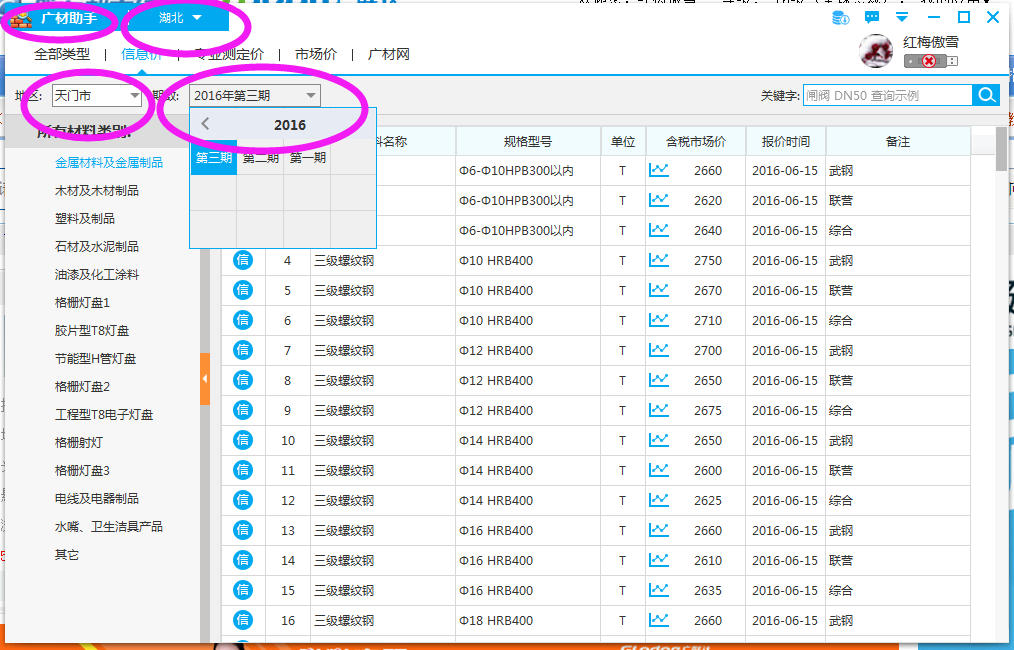Click the 信 icon in row 7
This screenshot has height=650, width=1014.
pos(243,350)
